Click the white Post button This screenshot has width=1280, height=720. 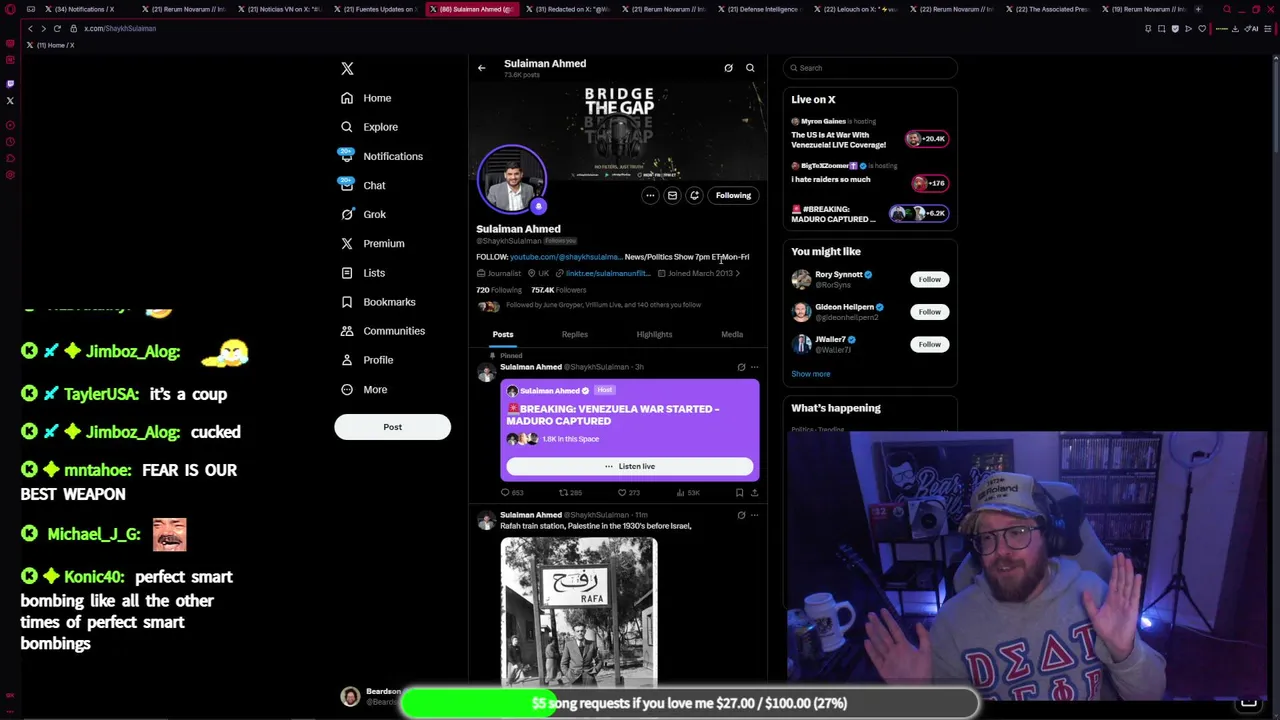(x=392, y=427)
